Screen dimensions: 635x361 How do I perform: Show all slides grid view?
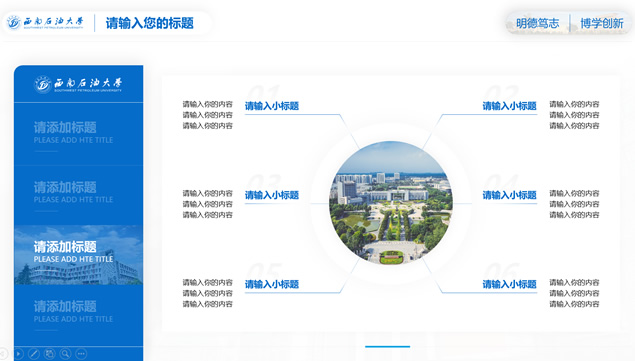click(x=49, y=354)
